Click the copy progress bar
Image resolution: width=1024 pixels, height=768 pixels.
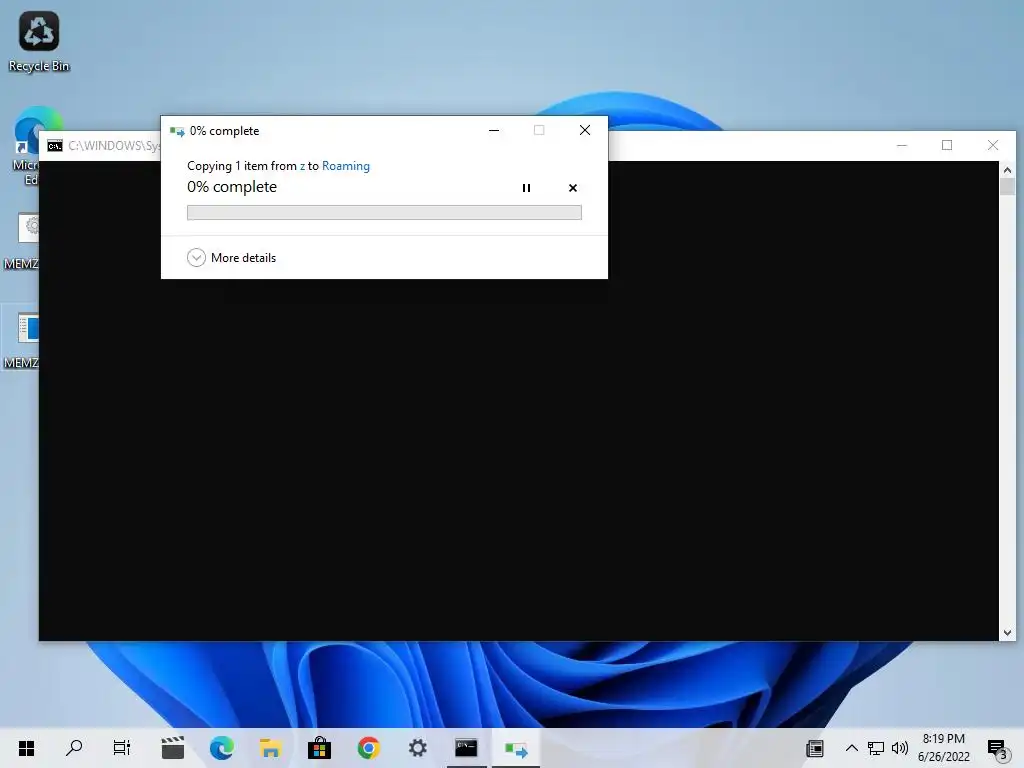point(384,212)
